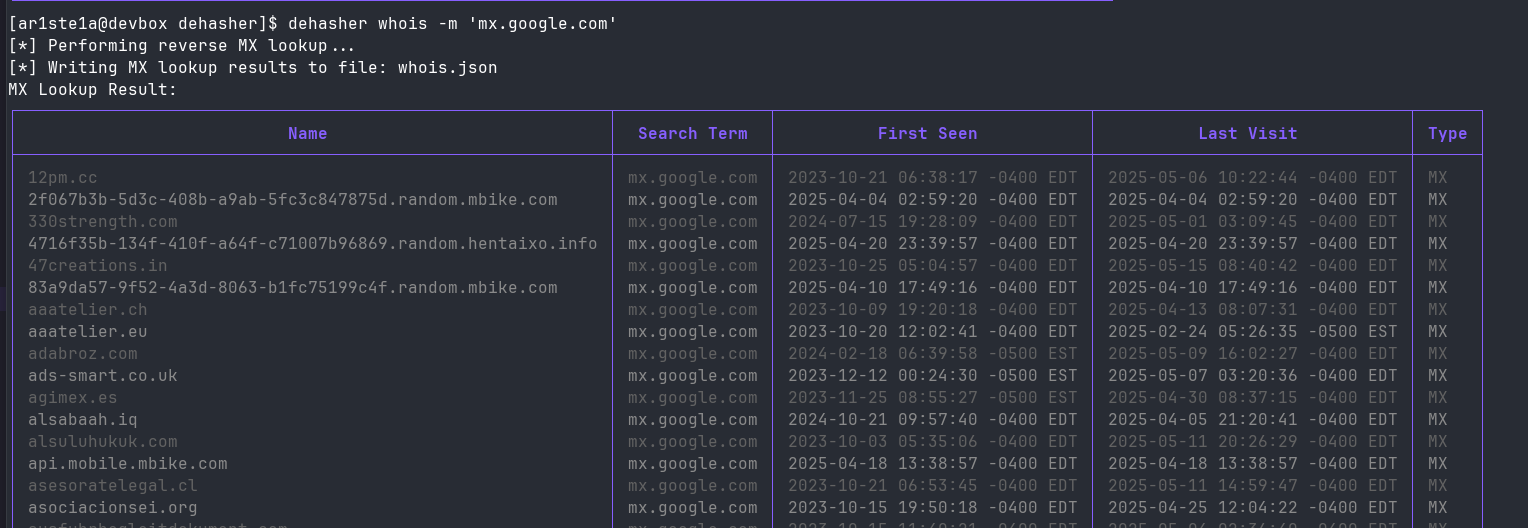Image resolution: width=1528 pixels, height=528 pixels.
Task: Click first seen 2023-10-21 06:38:17 for 12pm.cc
Action: pos(932,178)
